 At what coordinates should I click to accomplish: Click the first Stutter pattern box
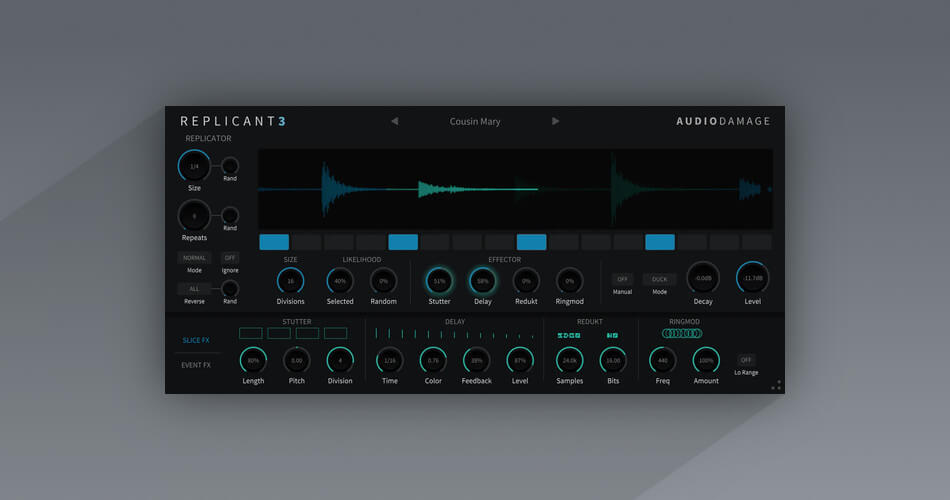(251, 333)
